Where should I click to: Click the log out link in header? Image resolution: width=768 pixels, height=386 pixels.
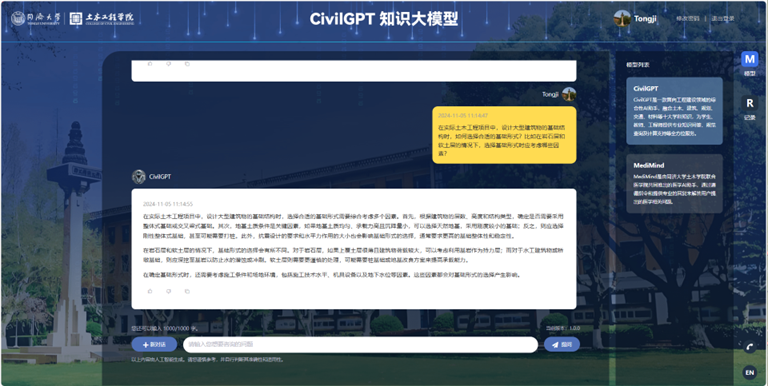723,19
